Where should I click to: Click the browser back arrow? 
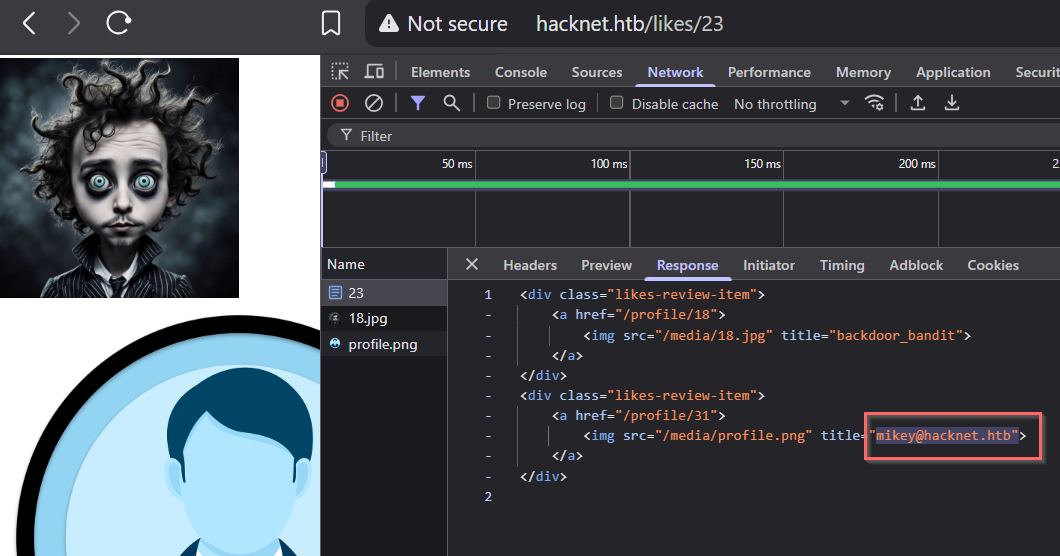coord(29,23)
